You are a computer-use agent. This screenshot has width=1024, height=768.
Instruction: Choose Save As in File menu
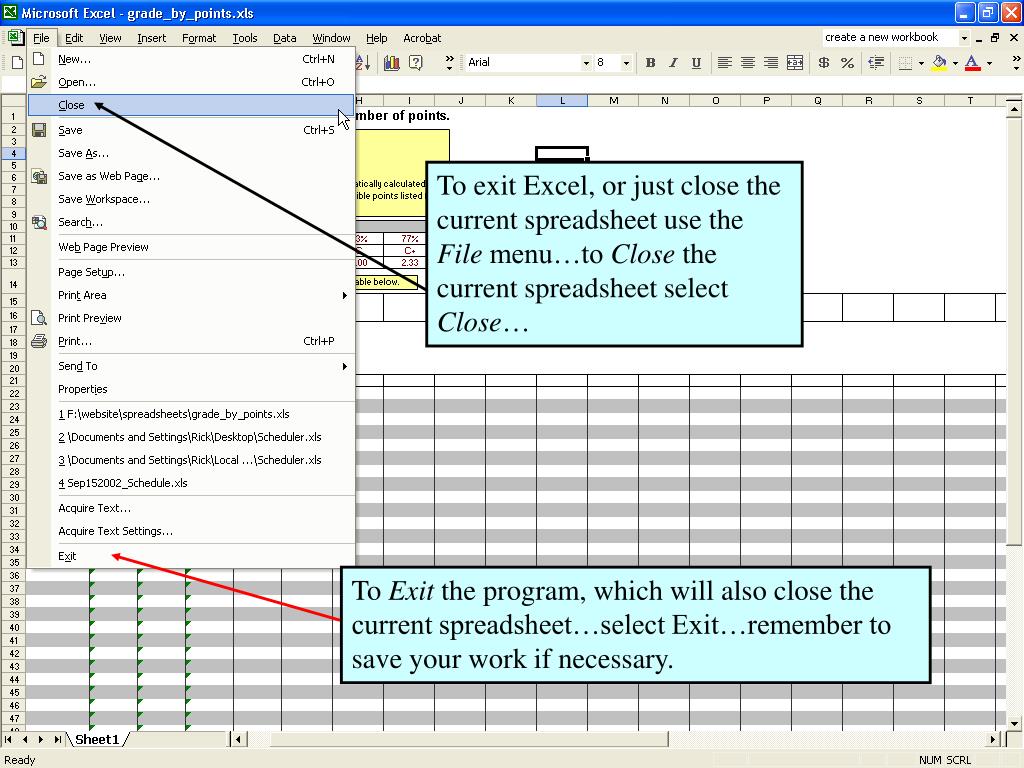(192, 153)
